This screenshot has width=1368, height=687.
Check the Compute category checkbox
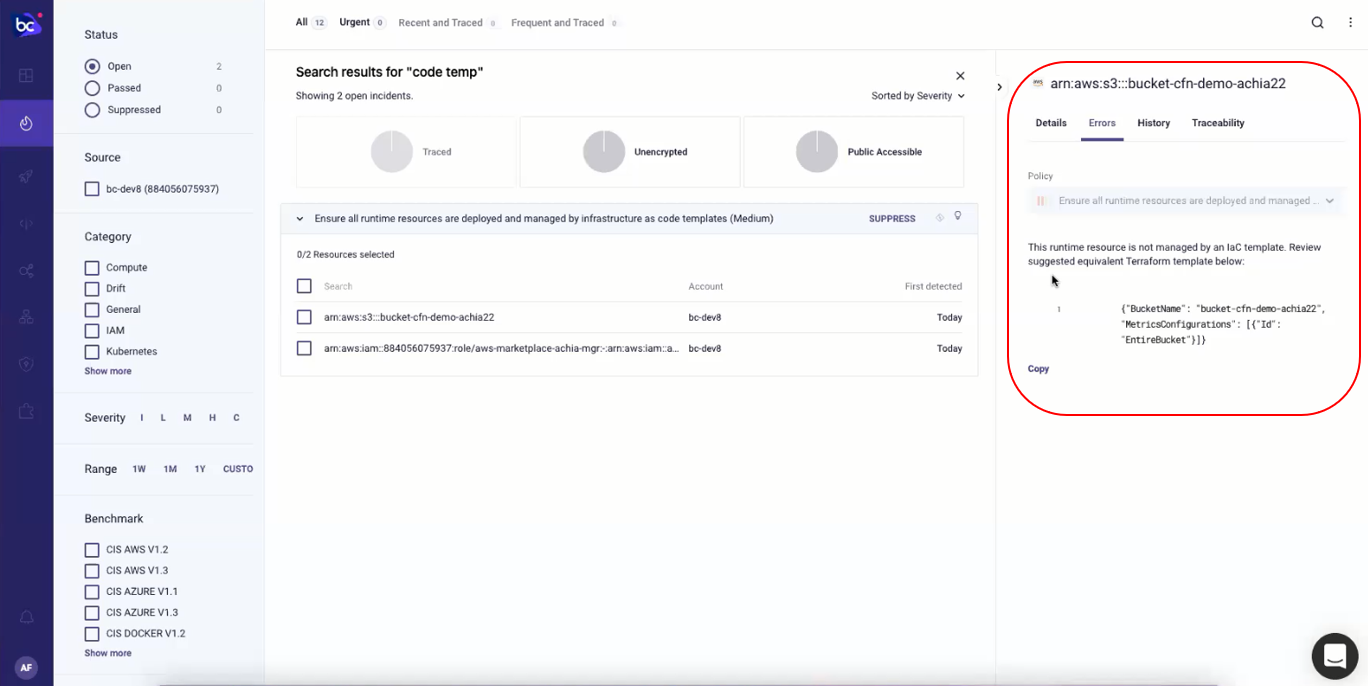coord(92,268)
